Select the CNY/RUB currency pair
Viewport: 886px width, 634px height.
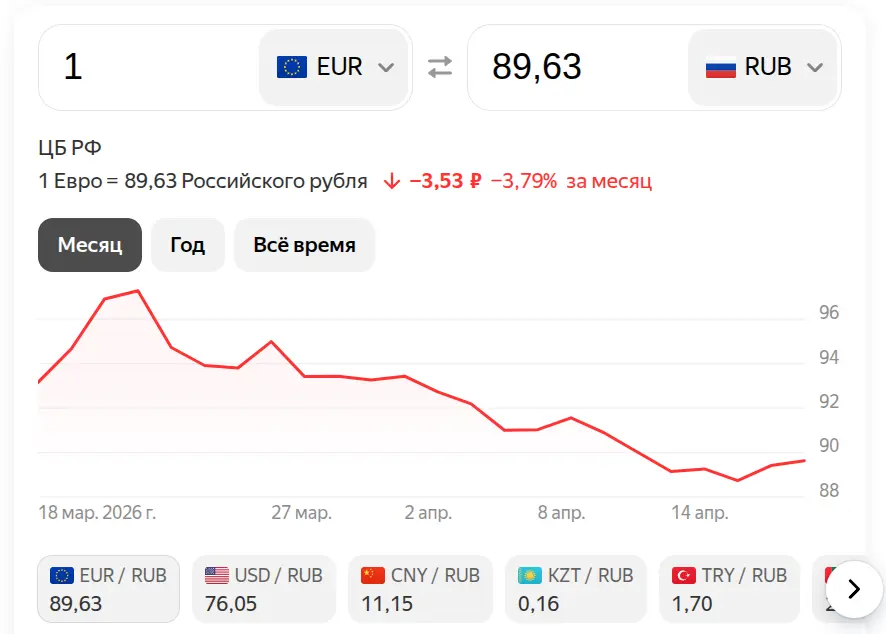(x=420, y=589)
